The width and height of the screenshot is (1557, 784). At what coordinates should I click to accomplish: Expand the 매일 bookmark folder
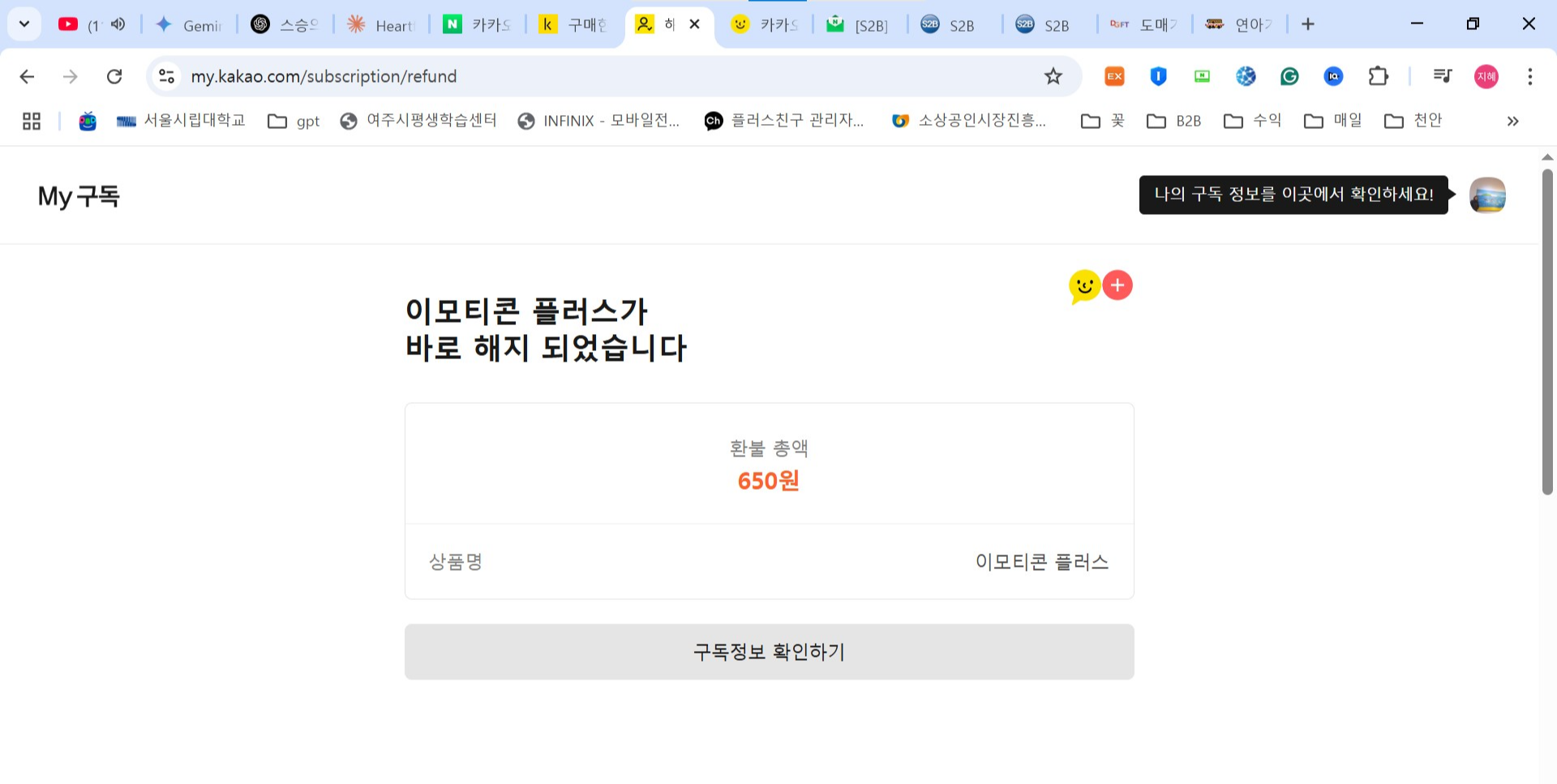coord(1333,121)
